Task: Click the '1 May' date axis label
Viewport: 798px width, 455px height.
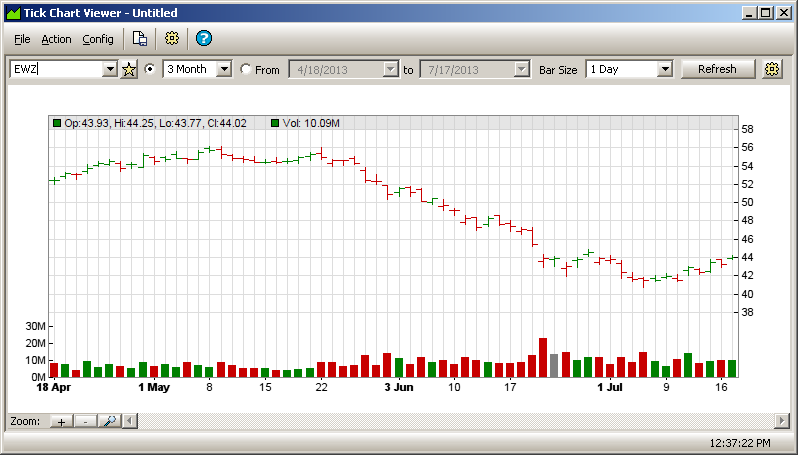Action: click(x=154, y=387)
